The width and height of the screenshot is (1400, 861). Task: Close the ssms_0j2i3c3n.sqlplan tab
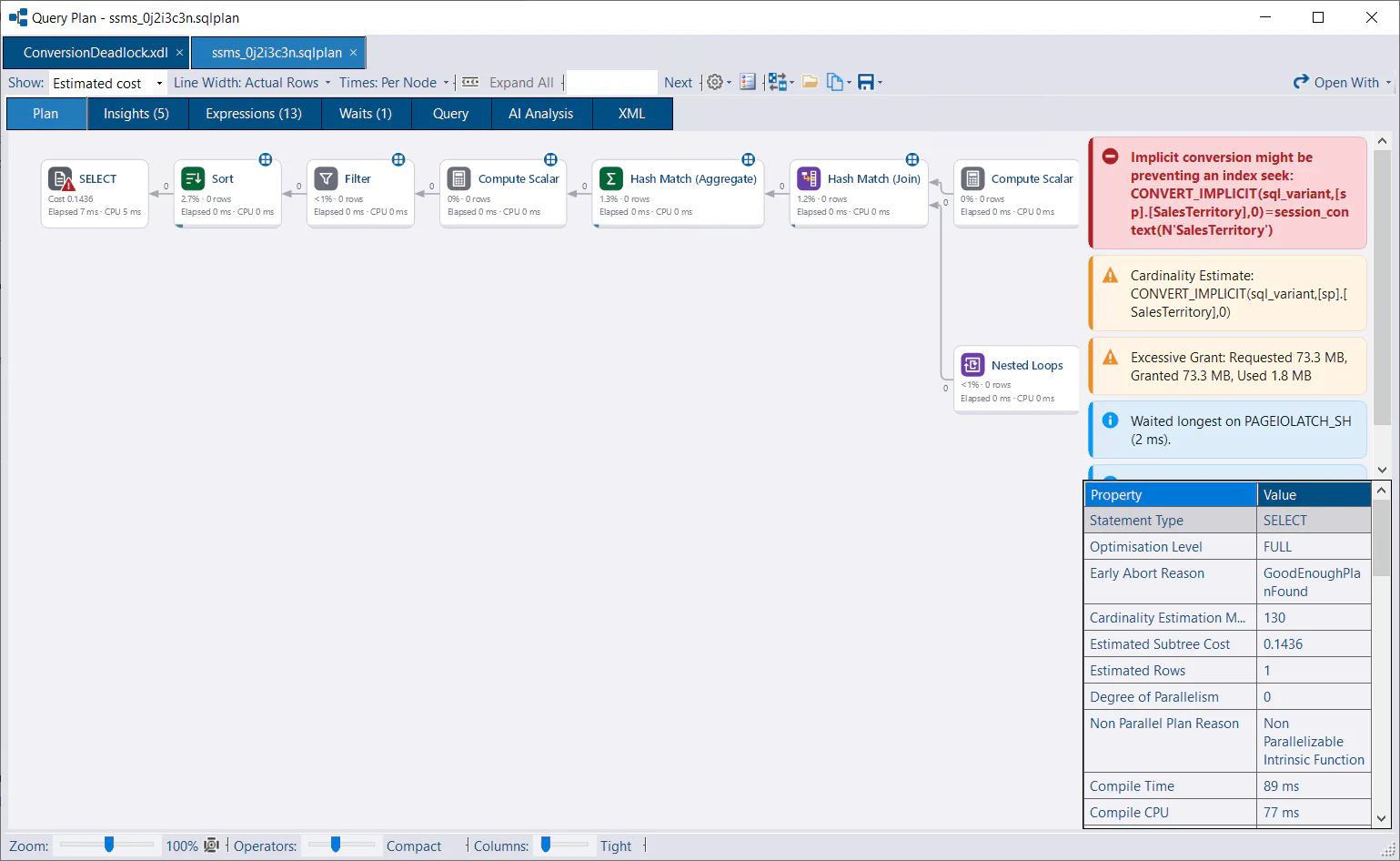tap(354, 53)
